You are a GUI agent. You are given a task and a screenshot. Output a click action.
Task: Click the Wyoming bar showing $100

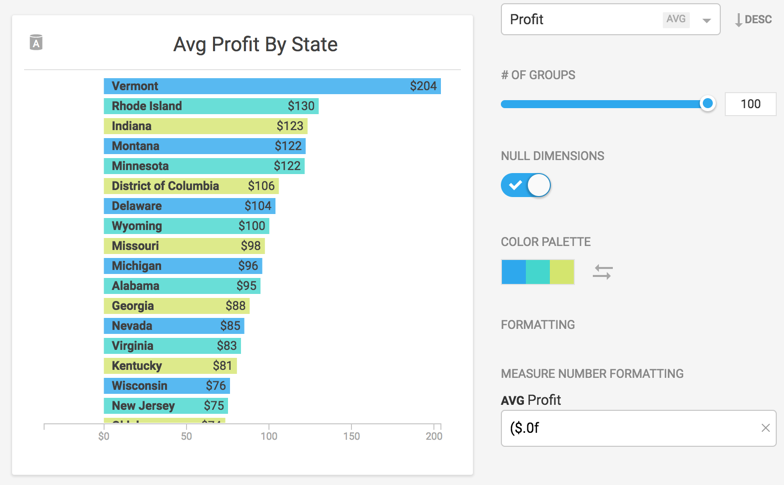pos(186,226)
